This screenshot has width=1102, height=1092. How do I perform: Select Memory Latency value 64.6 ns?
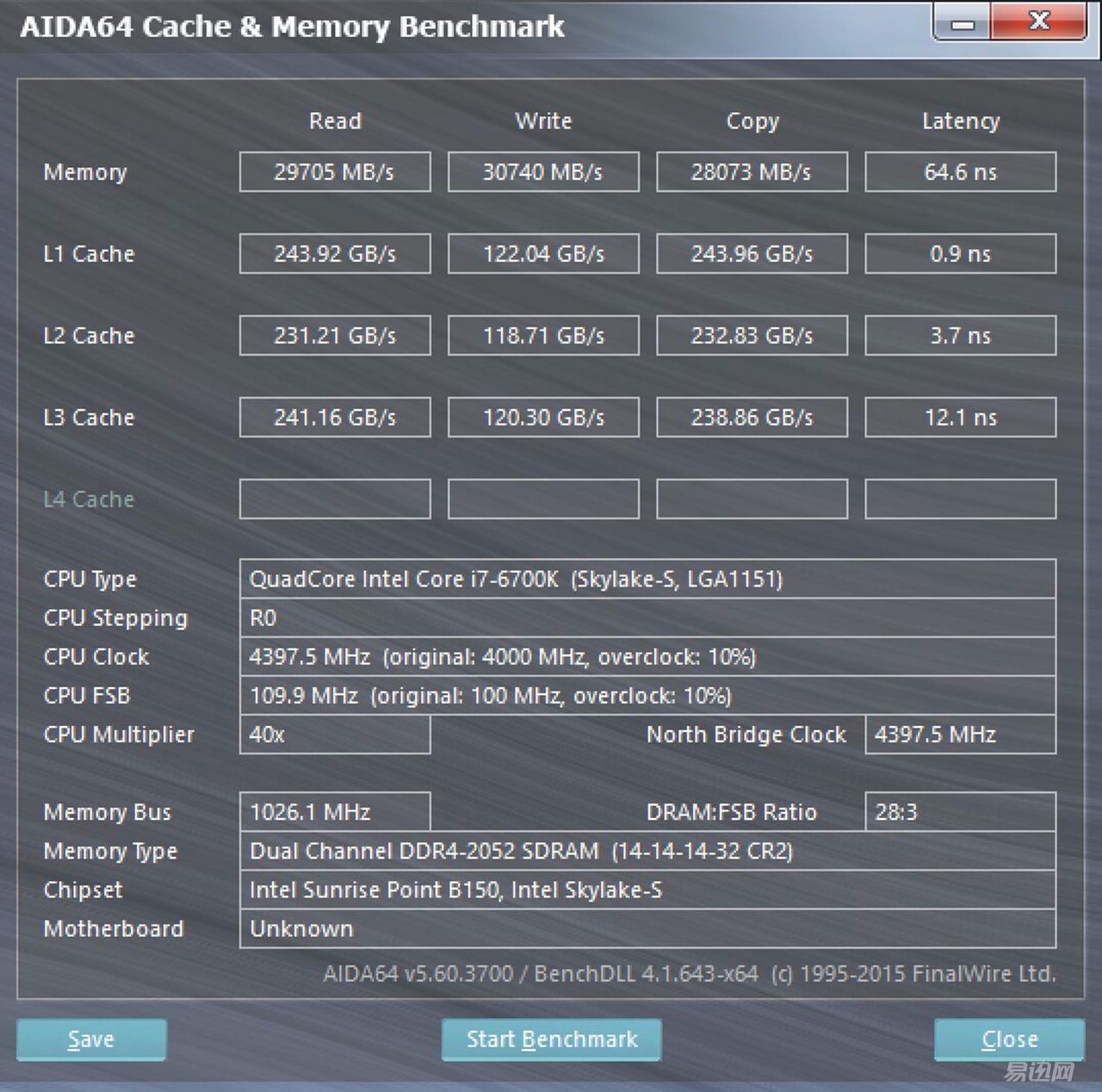[x=960, y=172]
